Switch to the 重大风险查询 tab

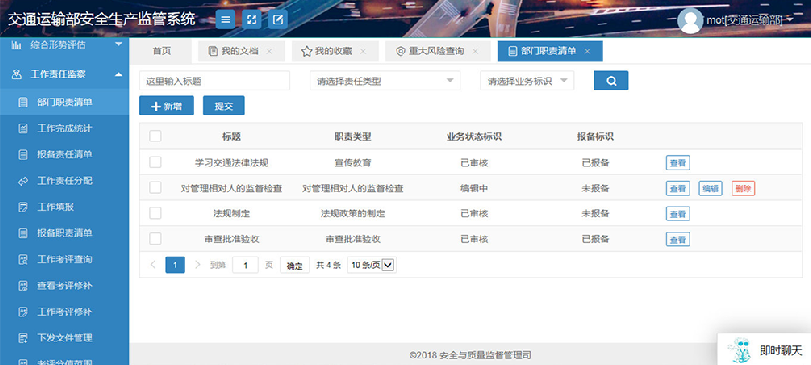(437, 51)
